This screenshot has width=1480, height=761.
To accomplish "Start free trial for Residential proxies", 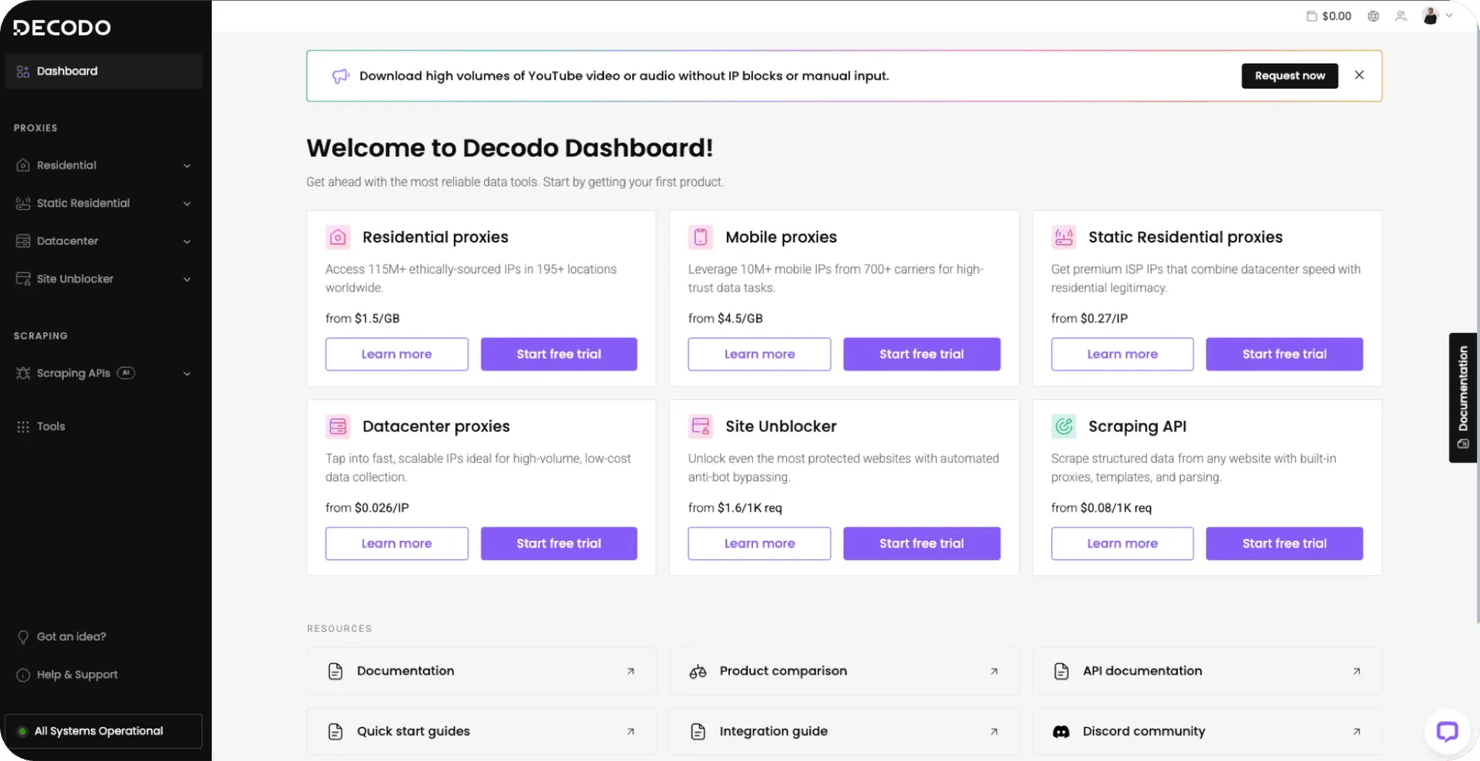I will pos(559,354).
